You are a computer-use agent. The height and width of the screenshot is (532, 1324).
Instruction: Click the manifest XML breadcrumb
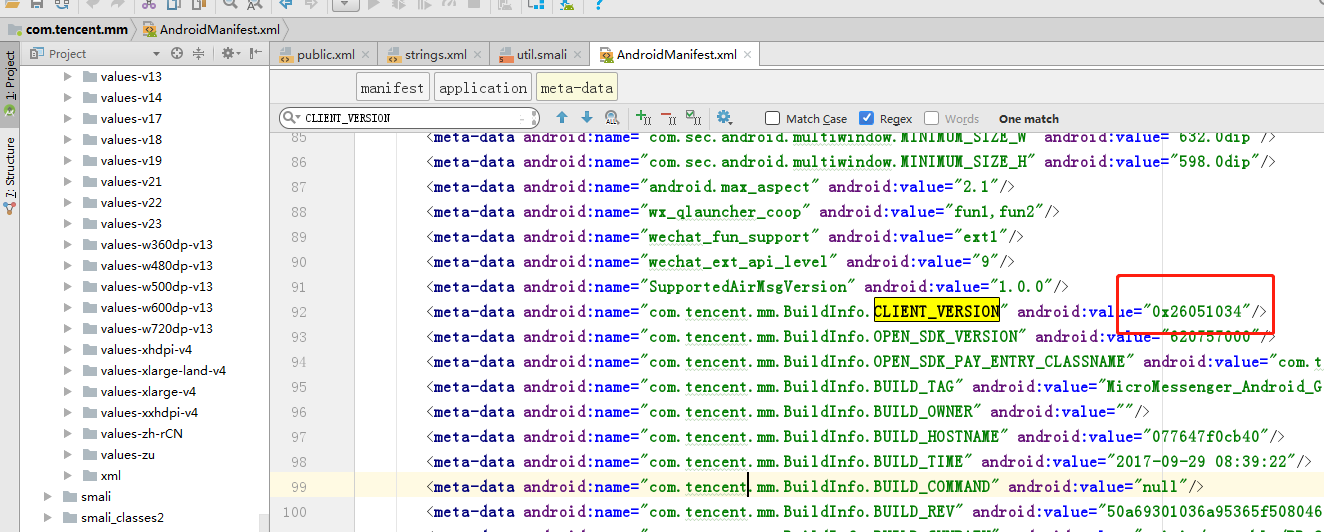tap(393, 88)
